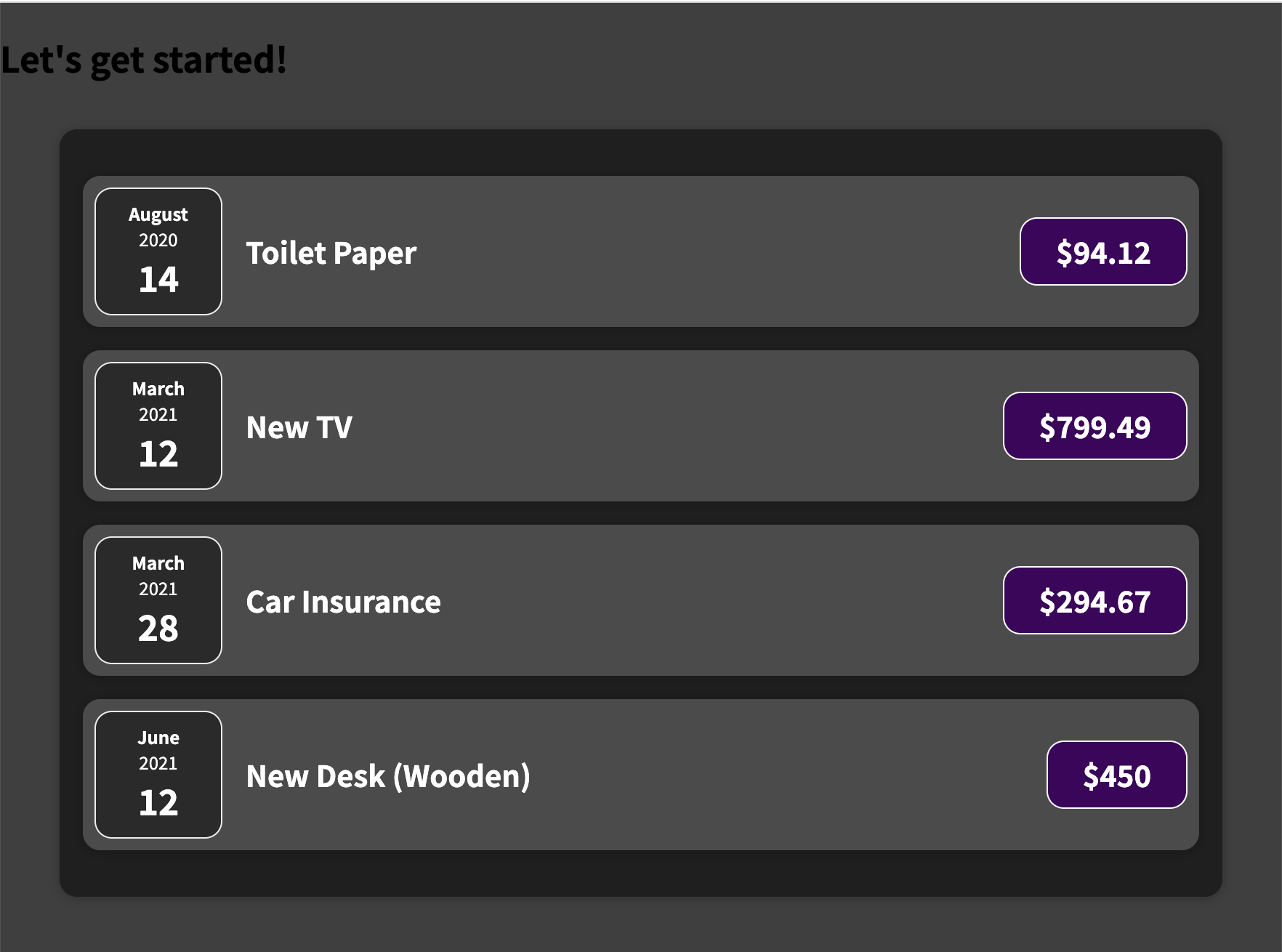Click the day number 12 on New Desk
Image resolution: width=1282 pixels, height=952 pixels.
[158, 803]
